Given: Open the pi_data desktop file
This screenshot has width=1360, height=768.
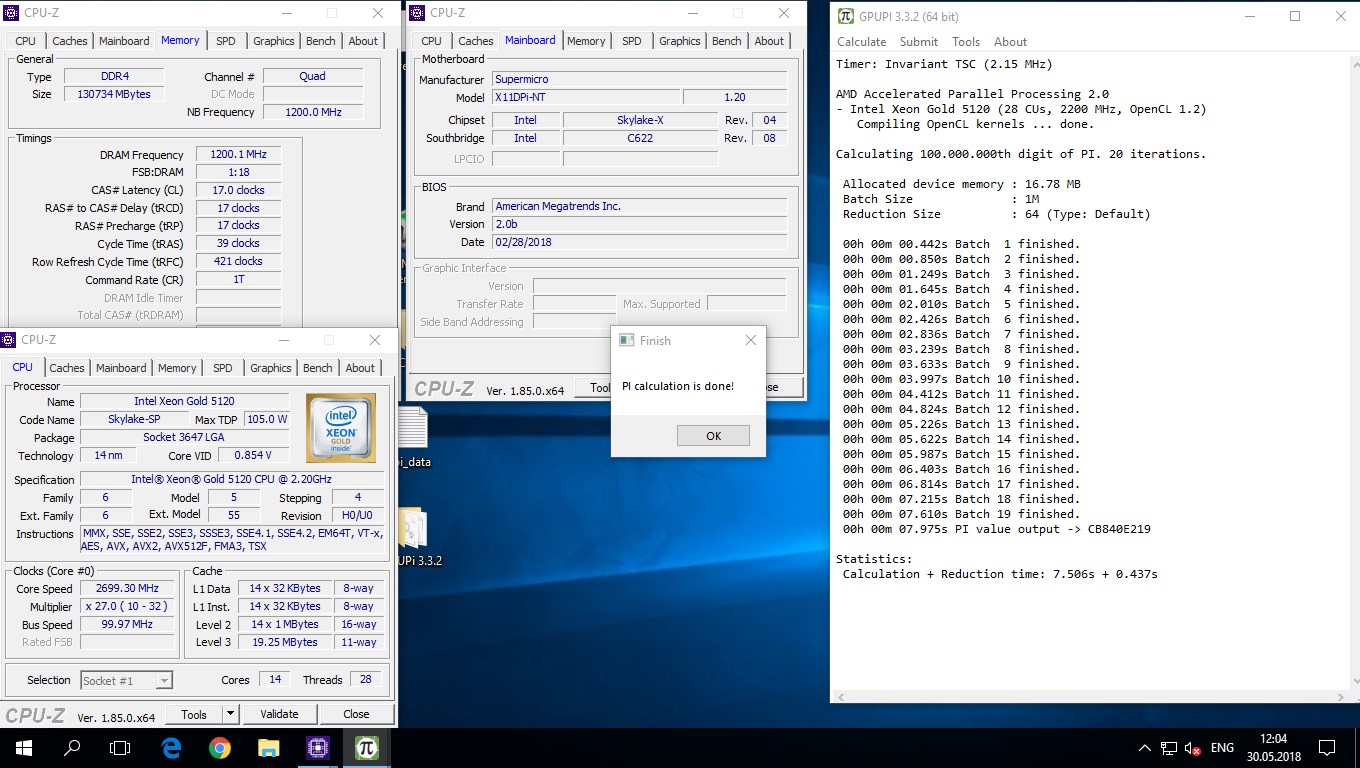Looking at the screenshot, I should (414, 436).
